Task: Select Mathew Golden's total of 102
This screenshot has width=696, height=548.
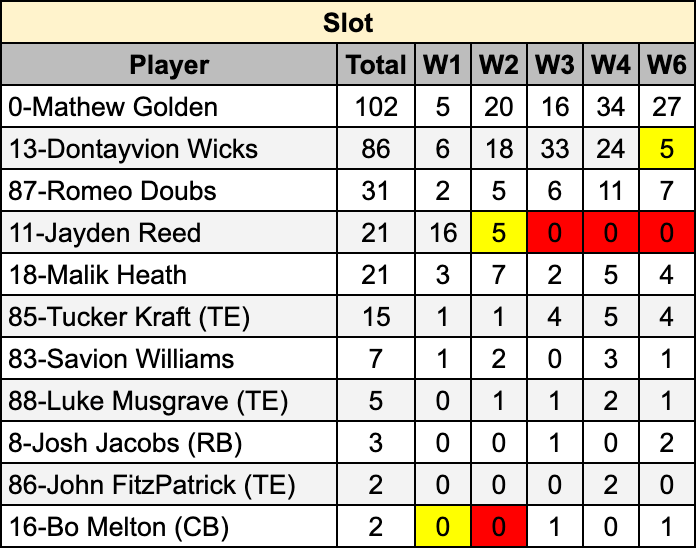Action: tap(375, 107)
